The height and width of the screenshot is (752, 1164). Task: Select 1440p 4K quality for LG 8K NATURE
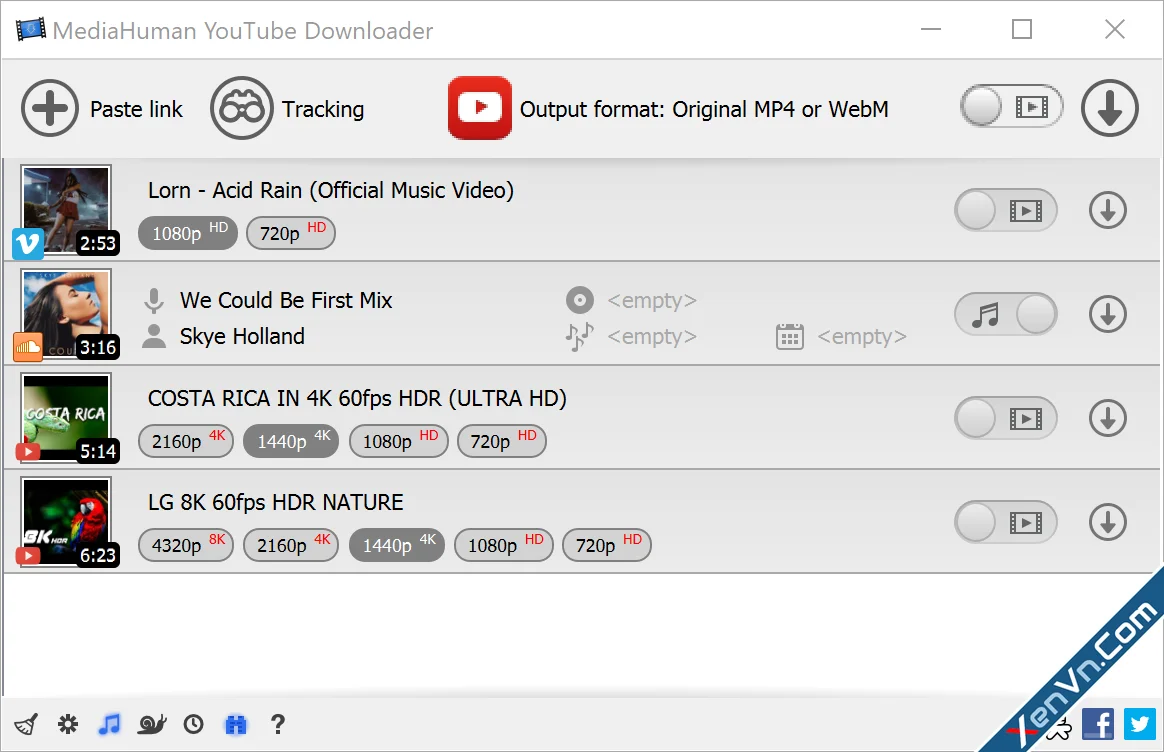click(x=397, y=545)
